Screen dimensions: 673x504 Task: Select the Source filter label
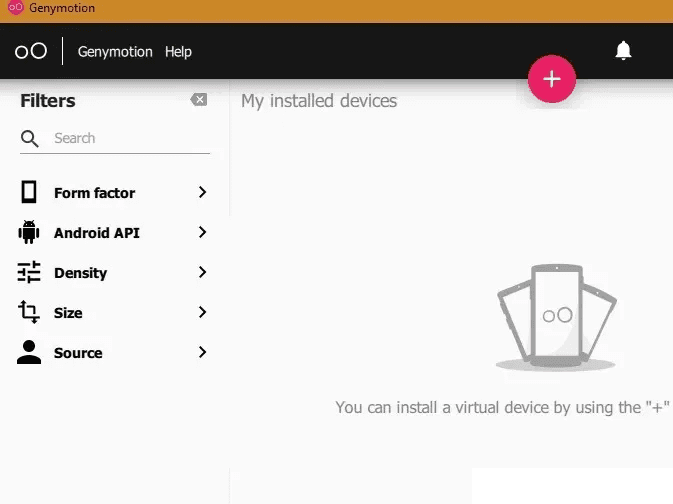click(78, 353)
